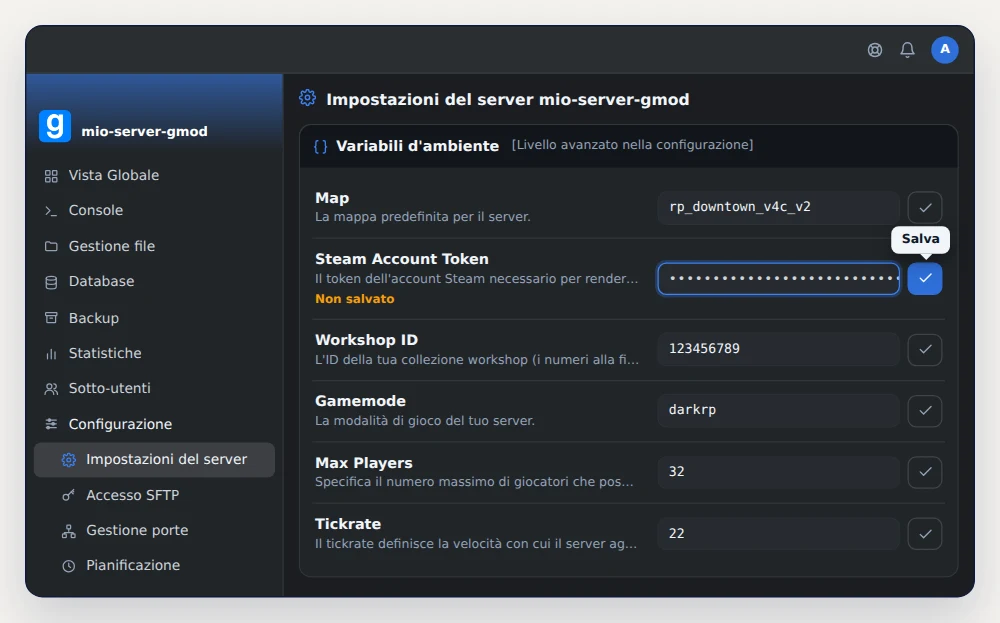The image size is (1000, 623).
Task: Open the support lifebuoy icon
Action: pos(874,50)
